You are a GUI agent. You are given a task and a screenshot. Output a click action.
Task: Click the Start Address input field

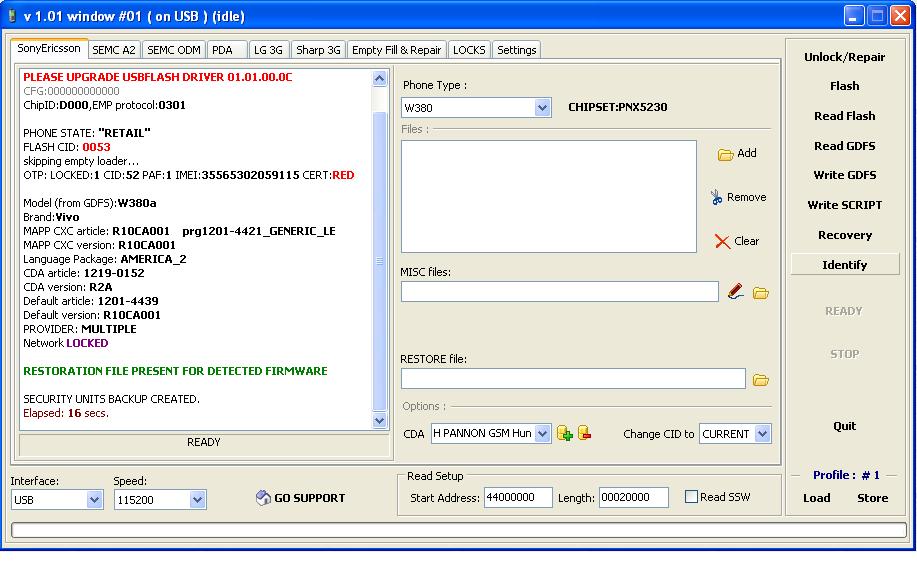pos(518,497)
